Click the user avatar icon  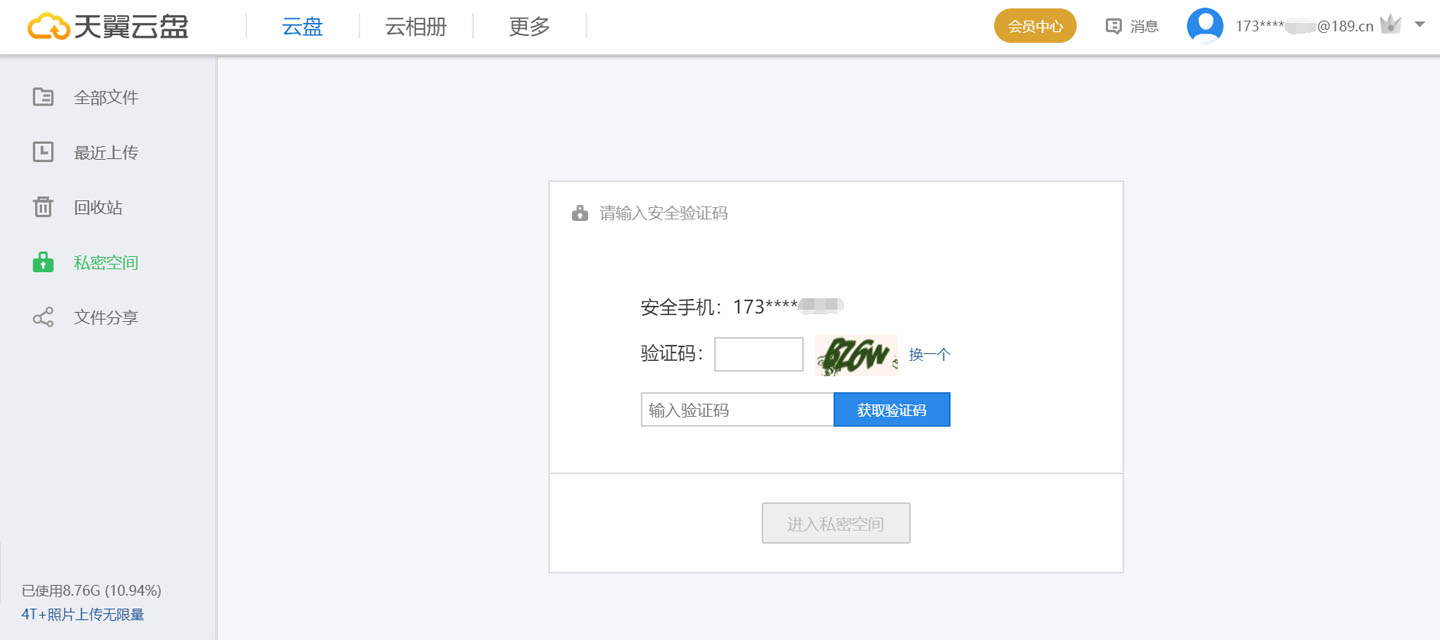(1204, 26)
